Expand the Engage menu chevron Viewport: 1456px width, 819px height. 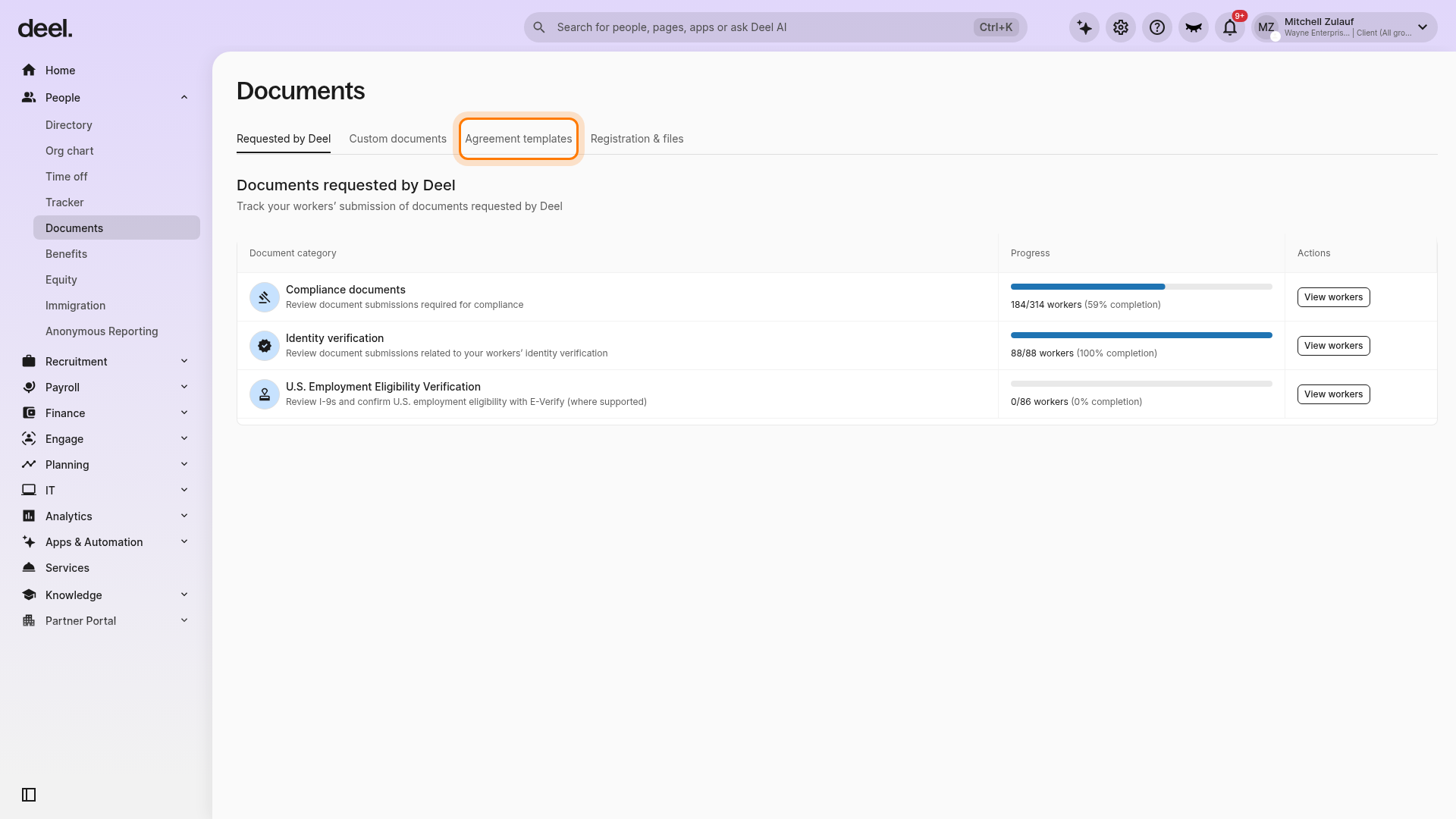tap(184, 438)
